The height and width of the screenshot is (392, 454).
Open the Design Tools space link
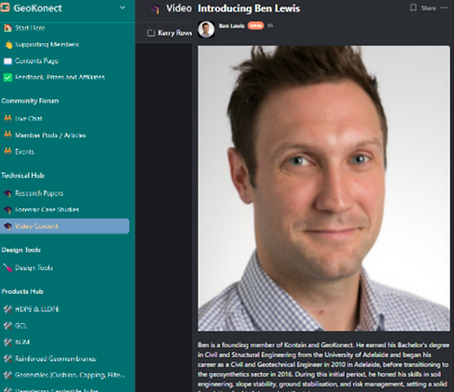pos(34,268)
